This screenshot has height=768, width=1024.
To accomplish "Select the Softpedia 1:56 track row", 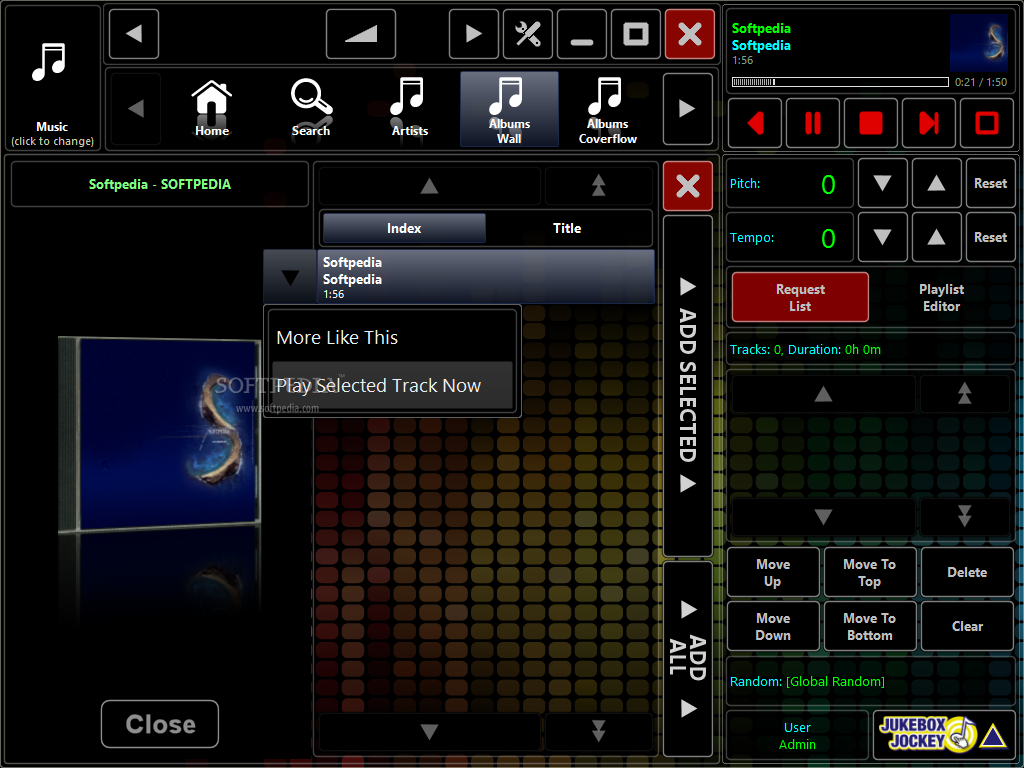I will 486,278.
